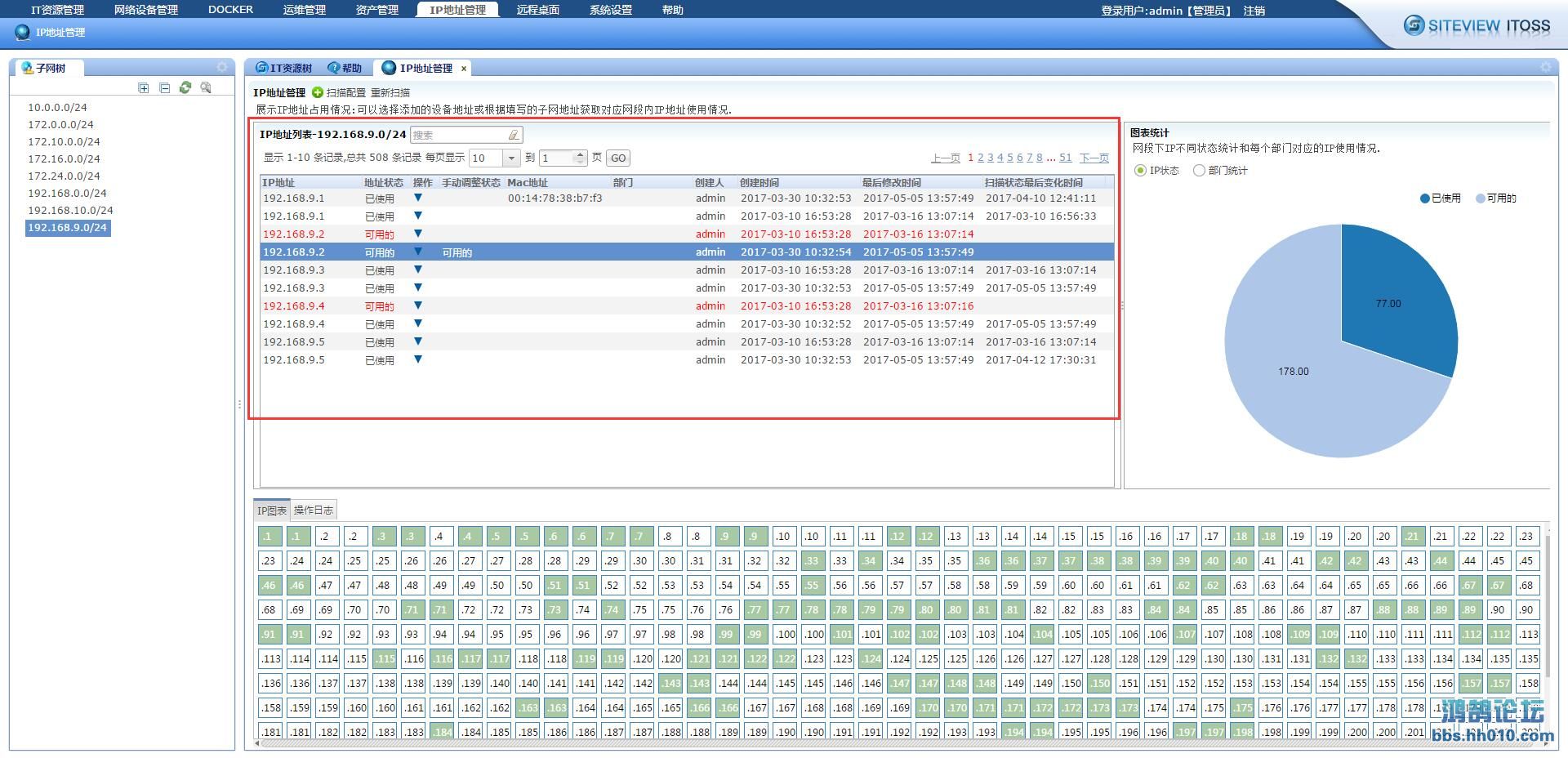
Task: Toggle the 已使用 legend entry
Action: (x=1441, y=198)
